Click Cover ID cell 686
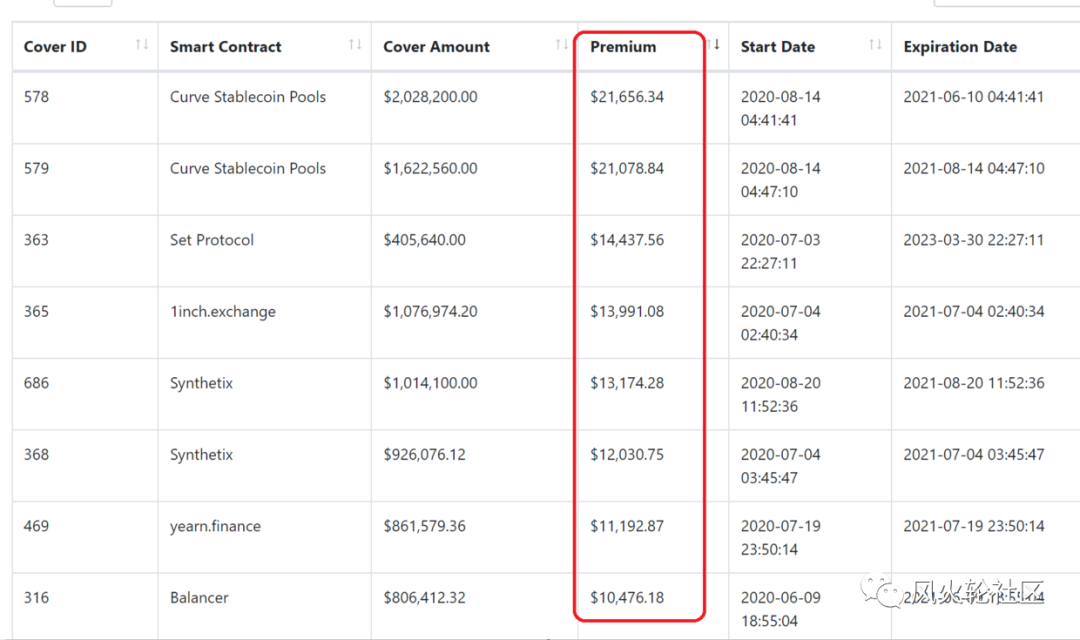This screenshot has width=1080, height=640. (37, 384)
